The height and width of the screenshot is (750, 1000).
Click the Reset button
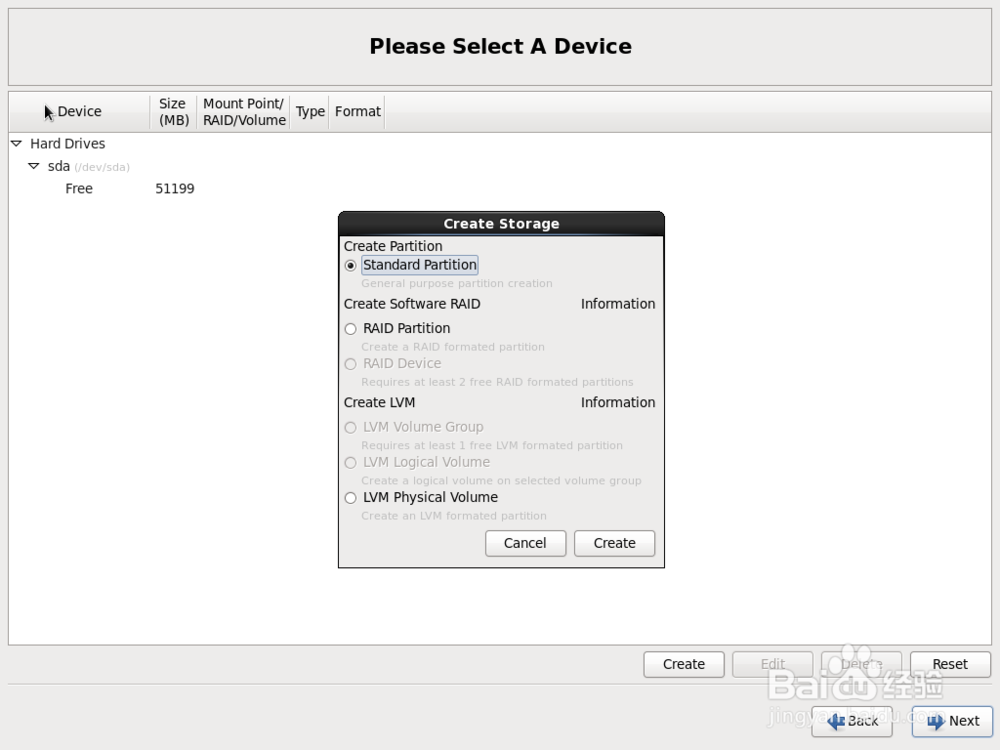(950, 664)
